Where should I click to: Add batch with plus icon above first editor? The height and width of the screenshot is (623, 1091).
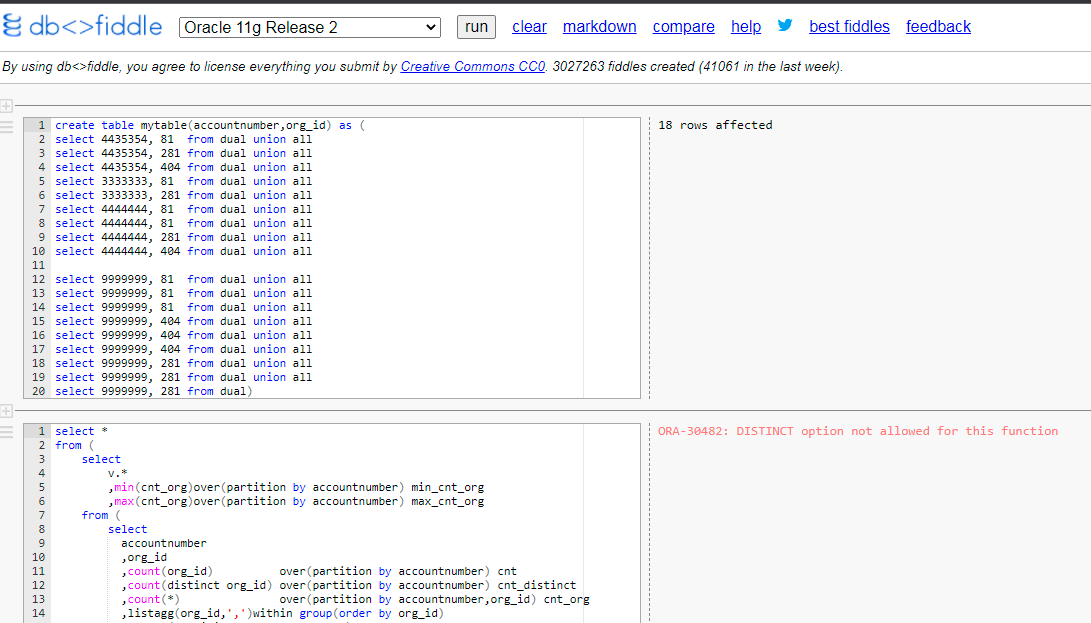pyautogui.click(x=6, y=106)
